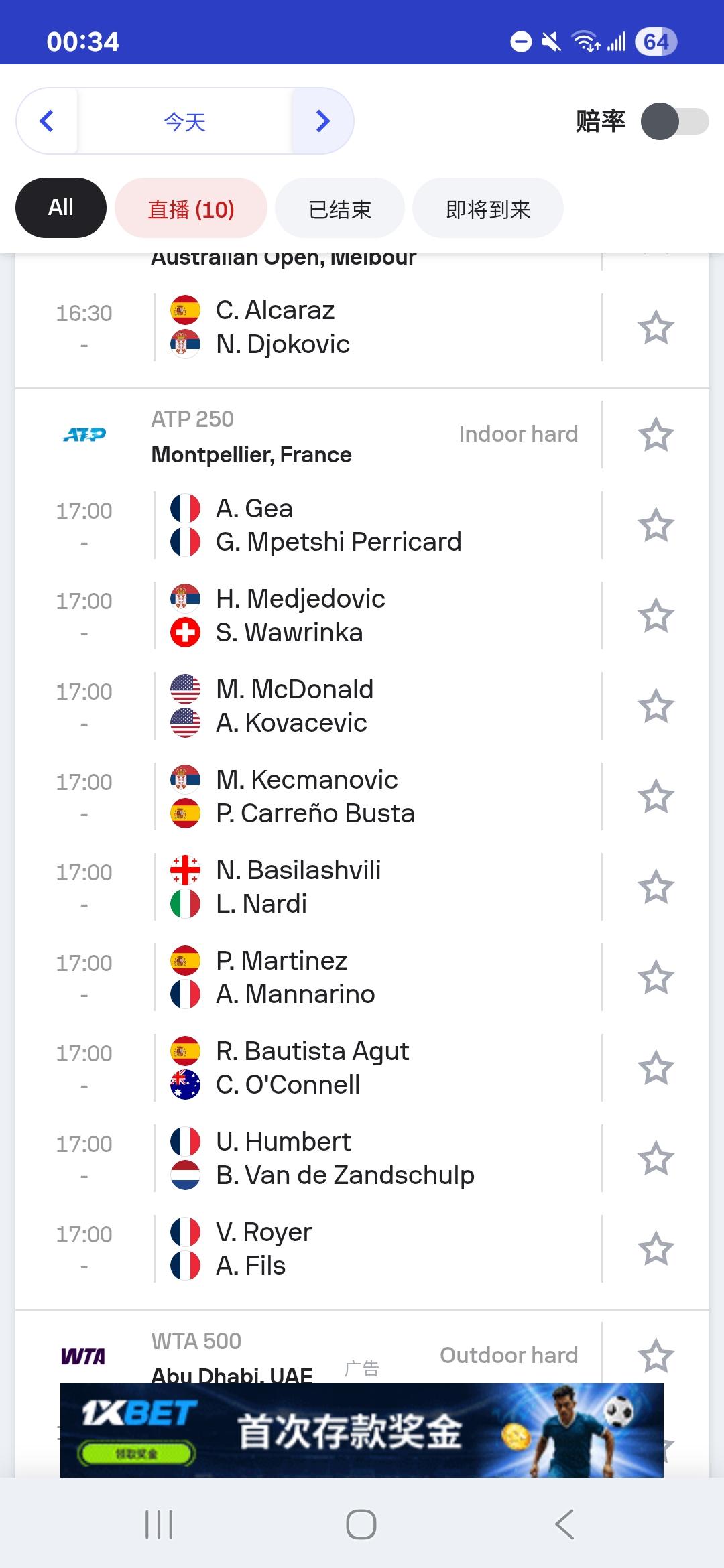This screenshot has width=724, height=1568.
Task: Star the ATP 250 Montpellier tournament
Action: click(x=655, y=435)
